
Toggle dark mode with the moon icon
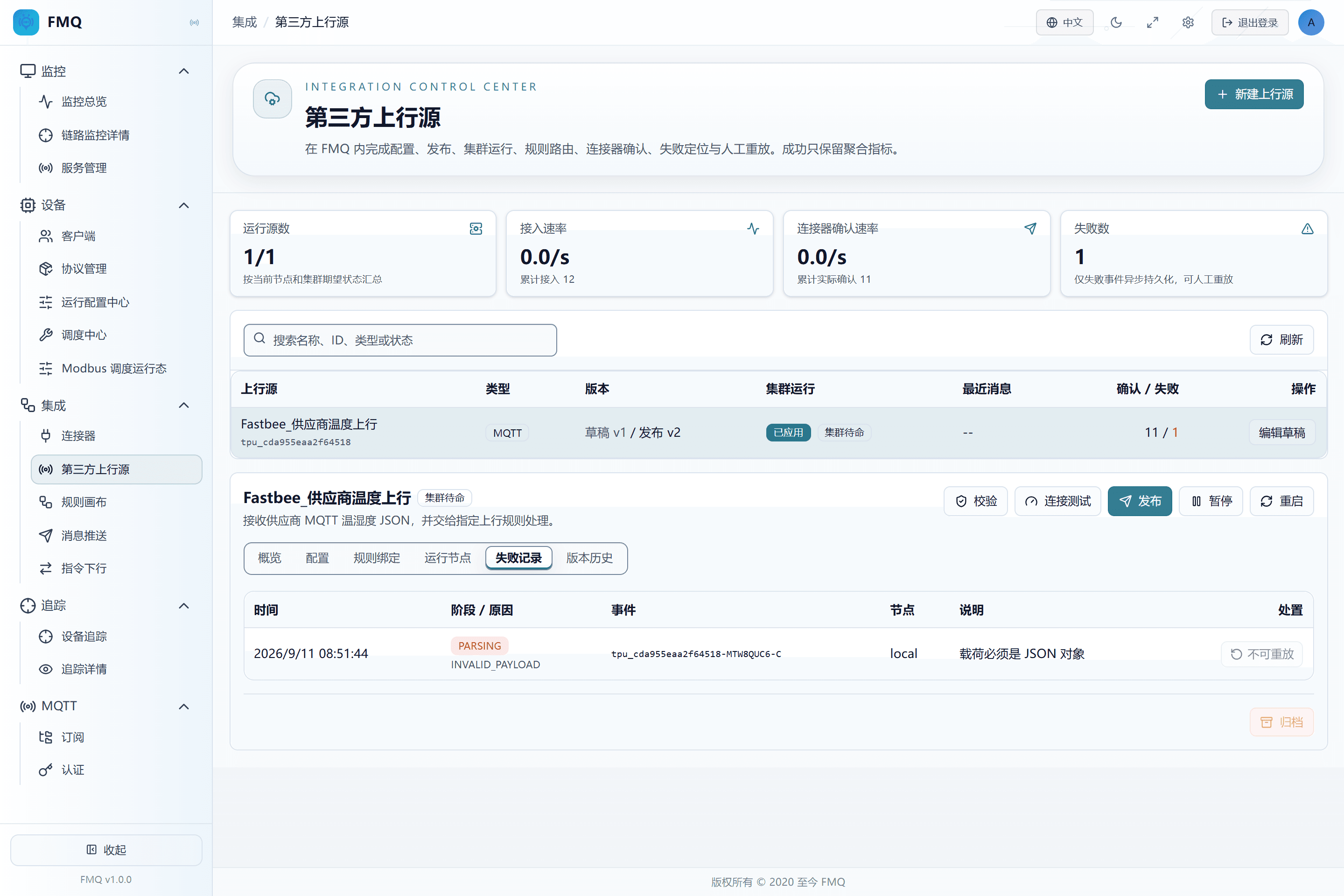[x=1116, y=22]
